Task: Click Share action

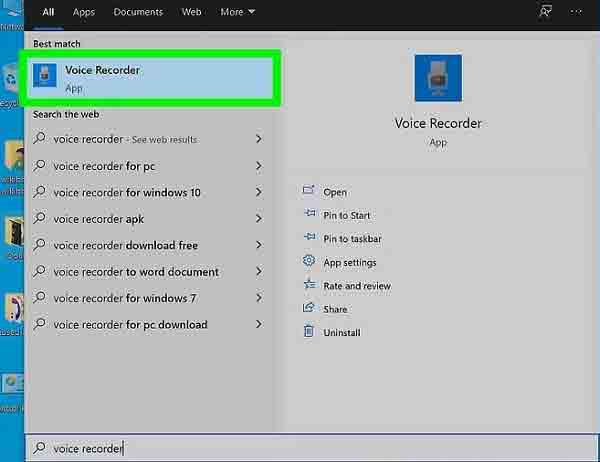Action: coord(335,309)
